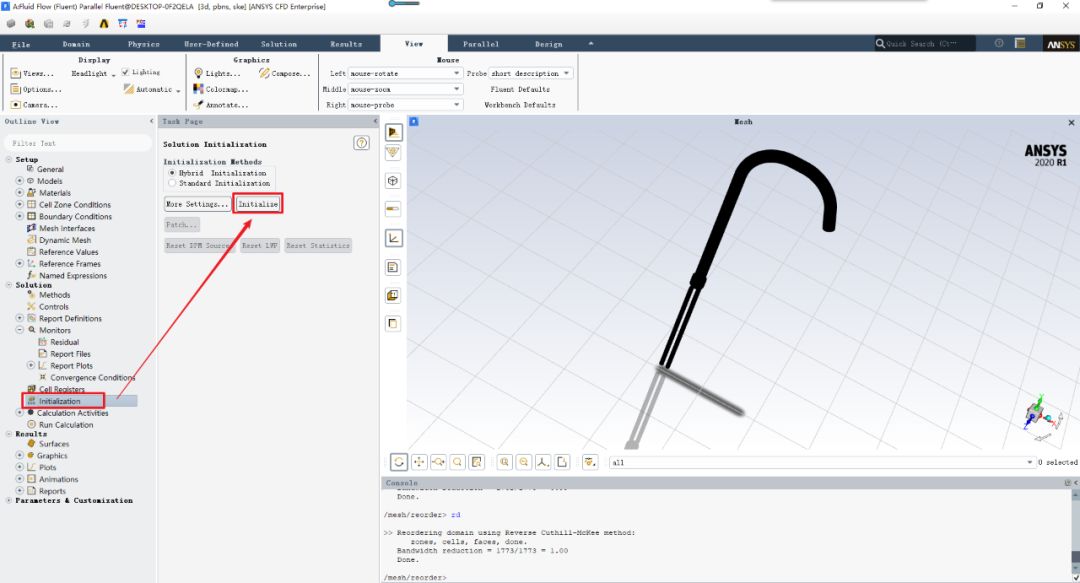The width and height of the screenshot is (1080, 583).
Task: Click the Quick Search magnifier icon
Action: (880, 43)
